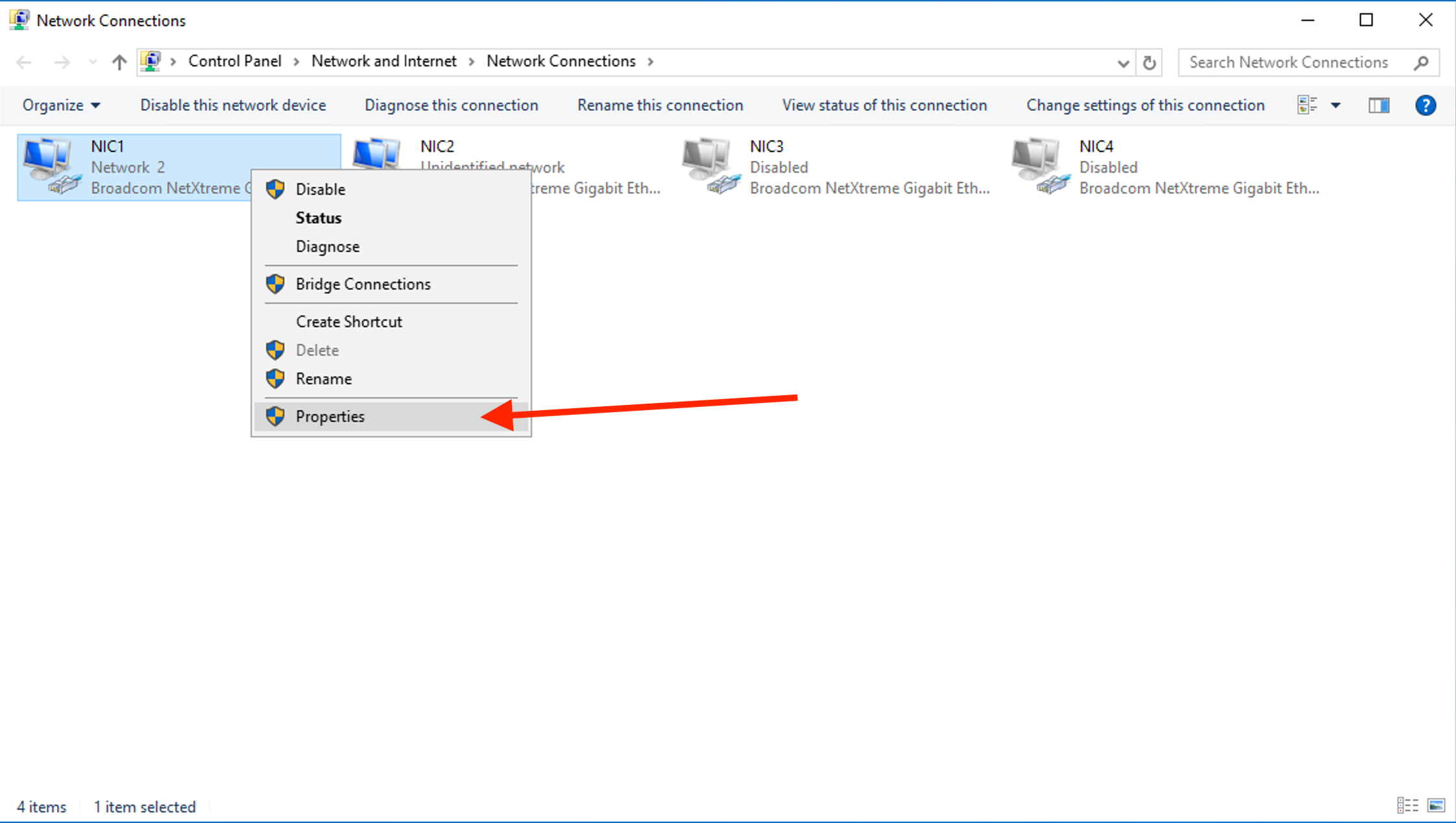Click the NIC4 network adapter icon
The image size is (1456, 823).
[x=1039, y=166]
